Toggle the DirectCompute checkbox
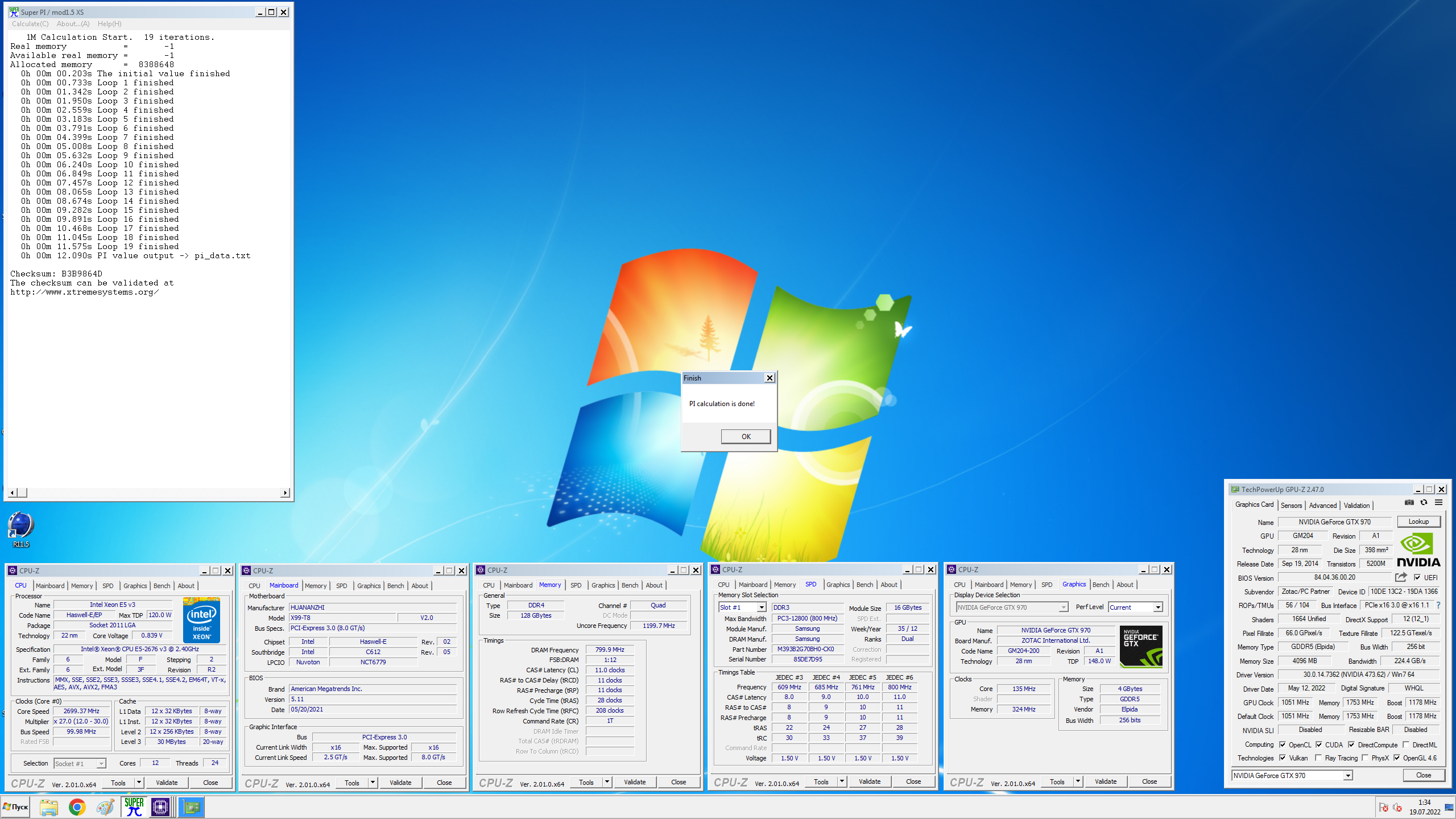This screenshot has height=819, width=1456. [x=1351, y=744]
